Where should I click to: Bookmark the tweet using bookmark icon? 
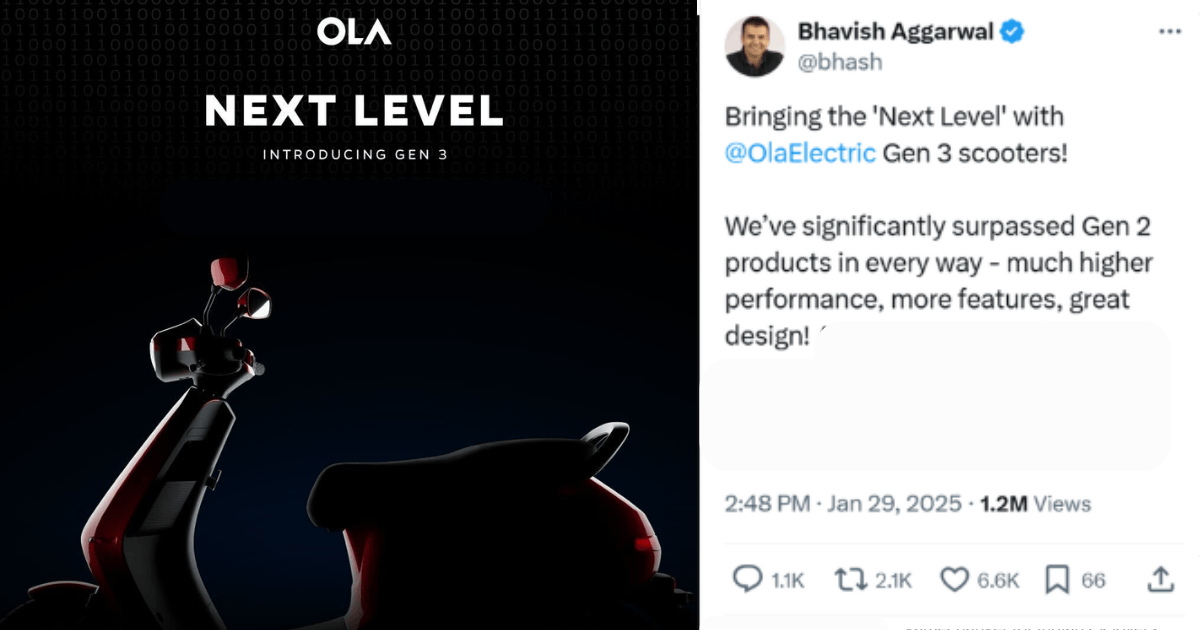[x=1057, y=578]
